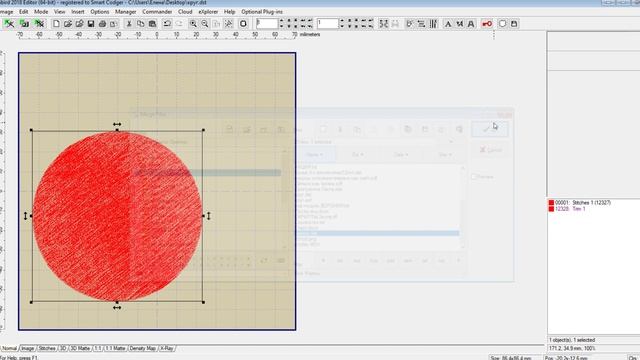Open the eXplorer menu
640x360 pixels.
coord(208,12)
